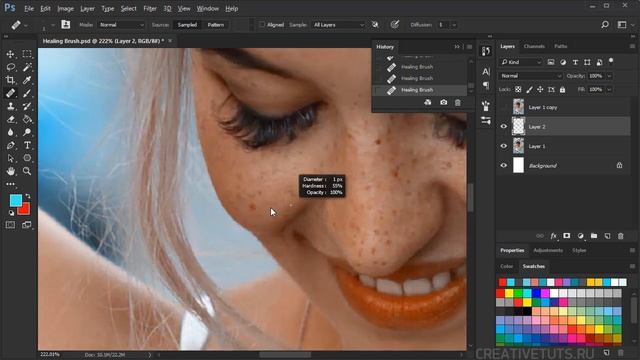
Task: Select the Blur tool
Action: coord(11,132)
